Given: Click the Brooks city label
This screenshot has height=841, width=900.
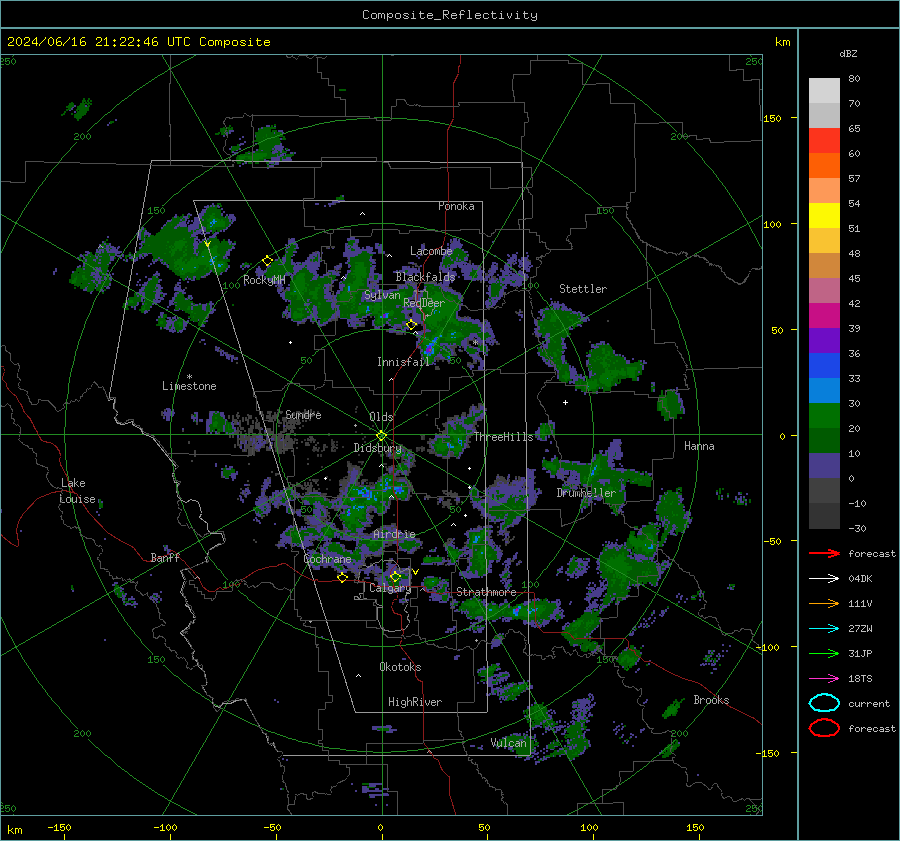Looking at the screenshot, I should [x=711, y=700].
